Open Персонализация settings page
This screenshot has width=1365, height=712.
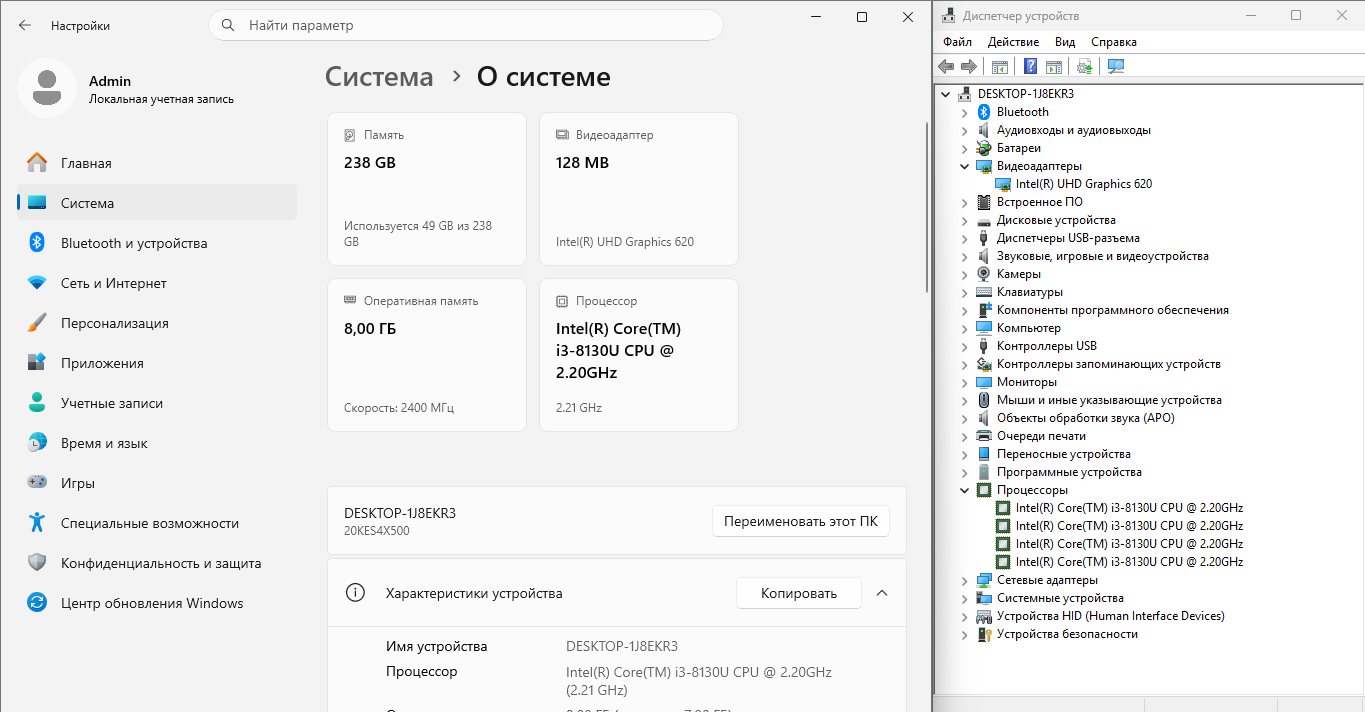point(157,323)
